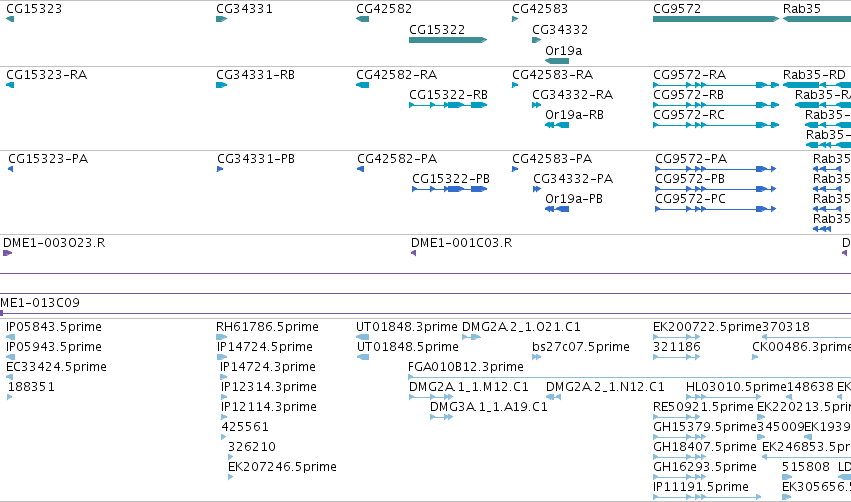851x502 pixels.
Task: Select the RE50921.5prime EST label
Action: tap(703, 407)
